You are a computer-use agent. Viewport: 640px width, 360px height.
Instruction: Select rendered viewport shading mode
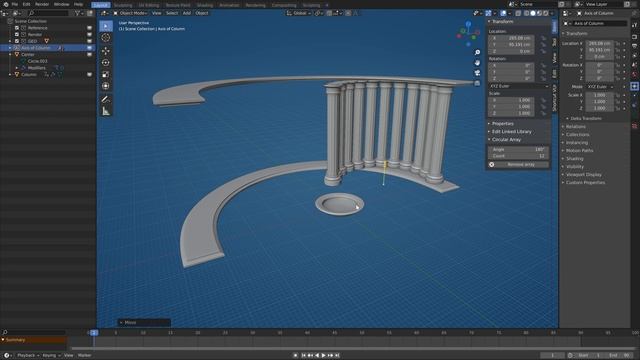[546, 13]
